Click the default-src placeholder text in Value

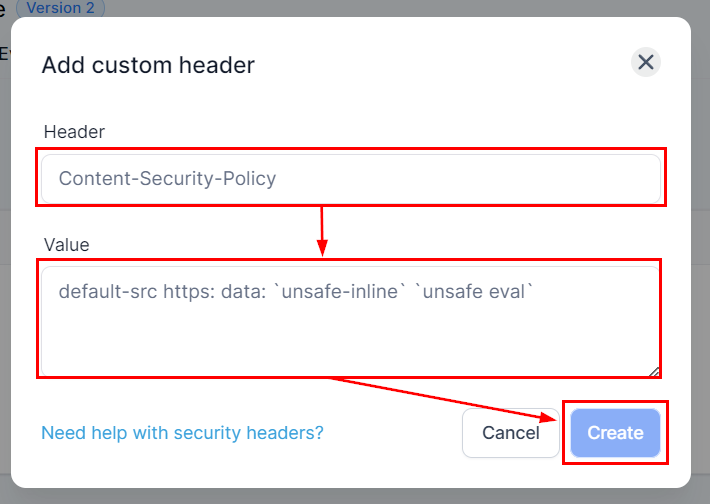[x=108, y=291]
